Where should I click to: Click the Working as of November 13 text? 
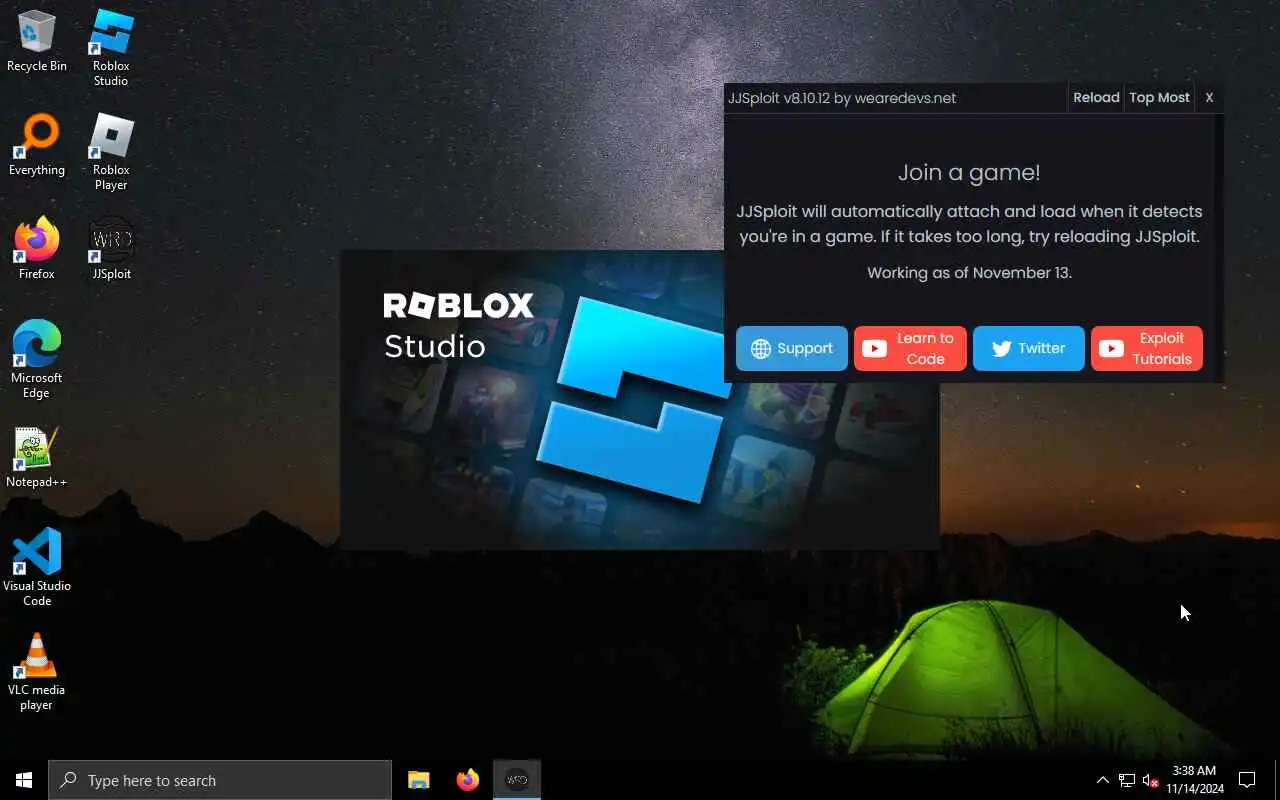[969, 273]
